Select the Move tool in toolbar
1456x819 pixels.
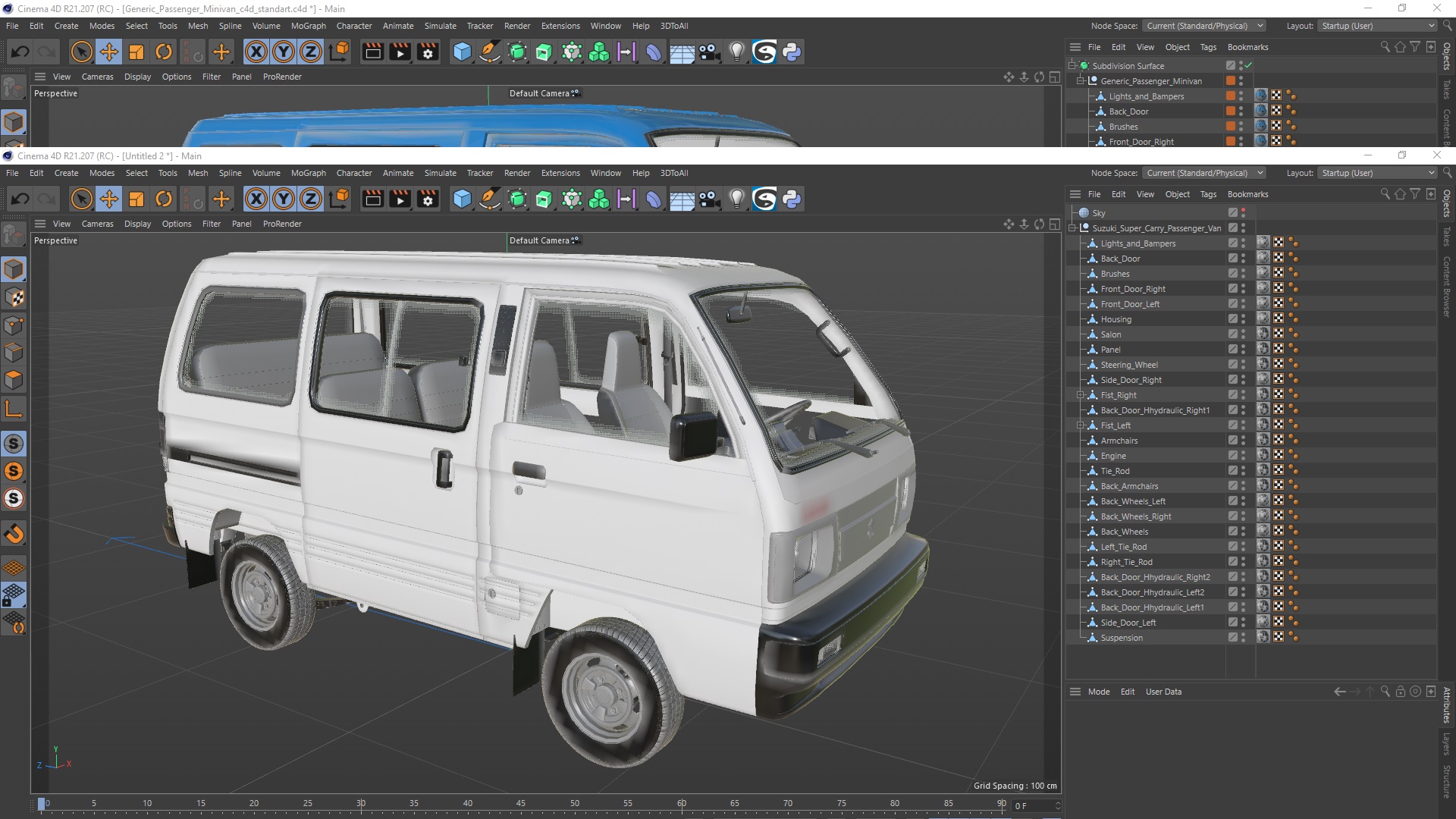tap(108, 199)
